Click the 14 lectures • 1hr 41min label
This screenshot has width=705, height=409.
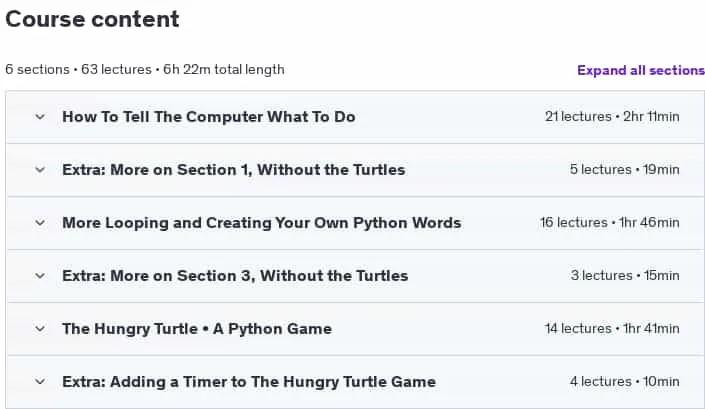point(612,329)
